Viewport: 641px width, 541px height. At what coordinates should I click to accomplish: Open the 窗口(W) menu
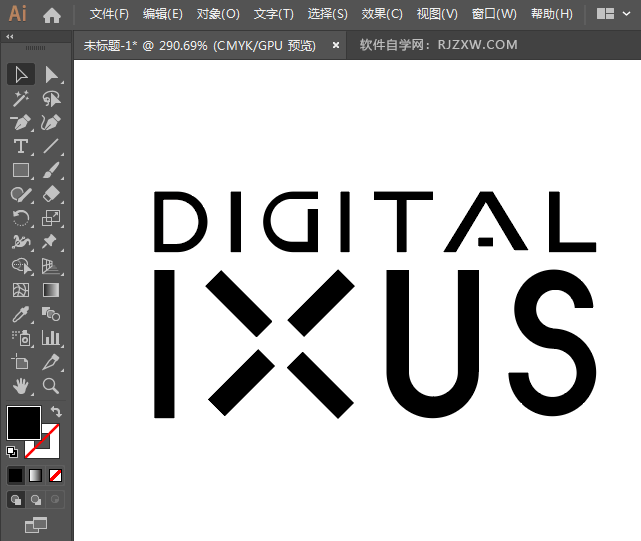(494, 14)
